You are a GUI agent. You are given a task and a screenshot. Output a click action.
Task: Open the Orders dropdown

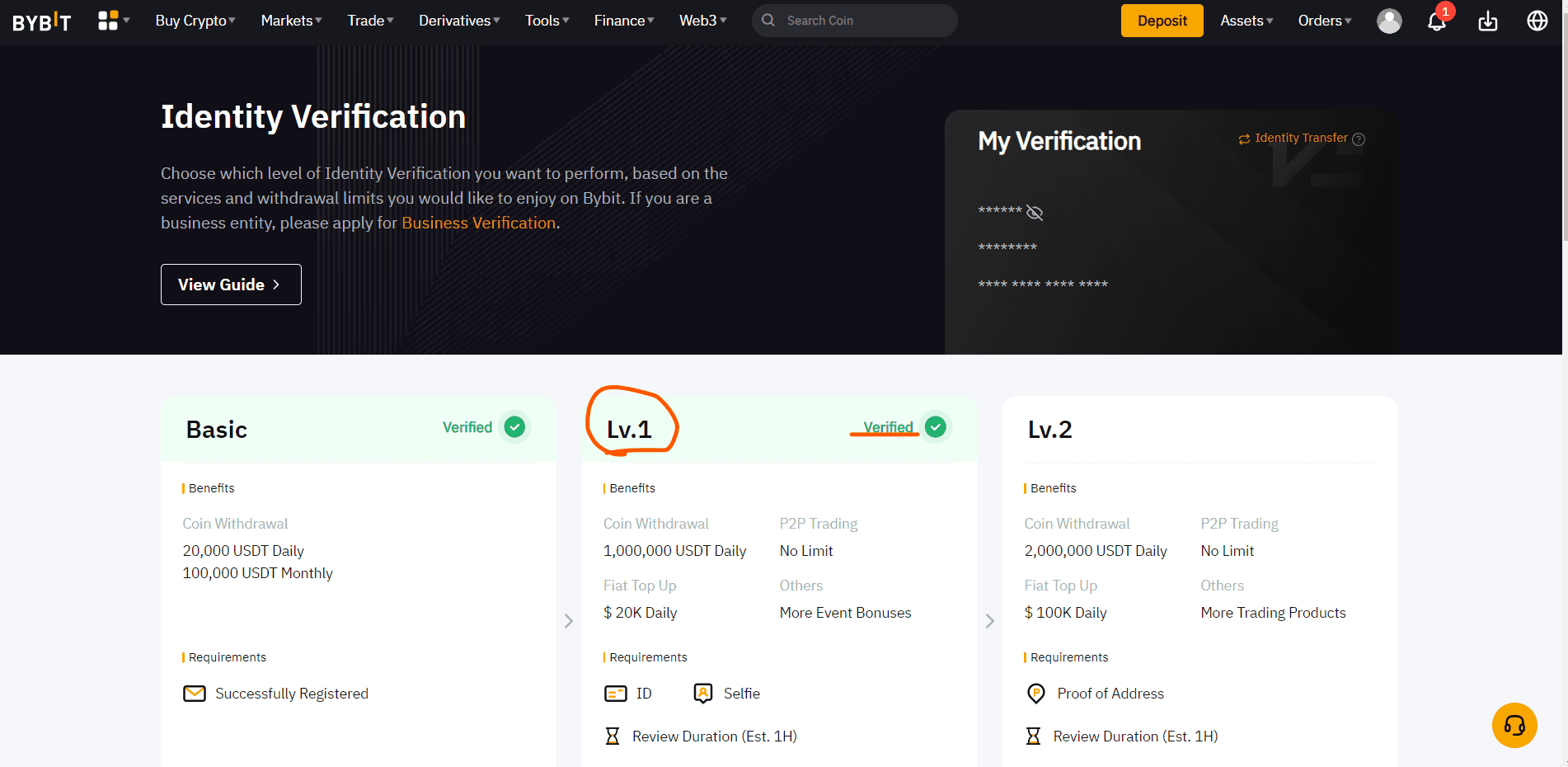click(x=1325, y=21)
